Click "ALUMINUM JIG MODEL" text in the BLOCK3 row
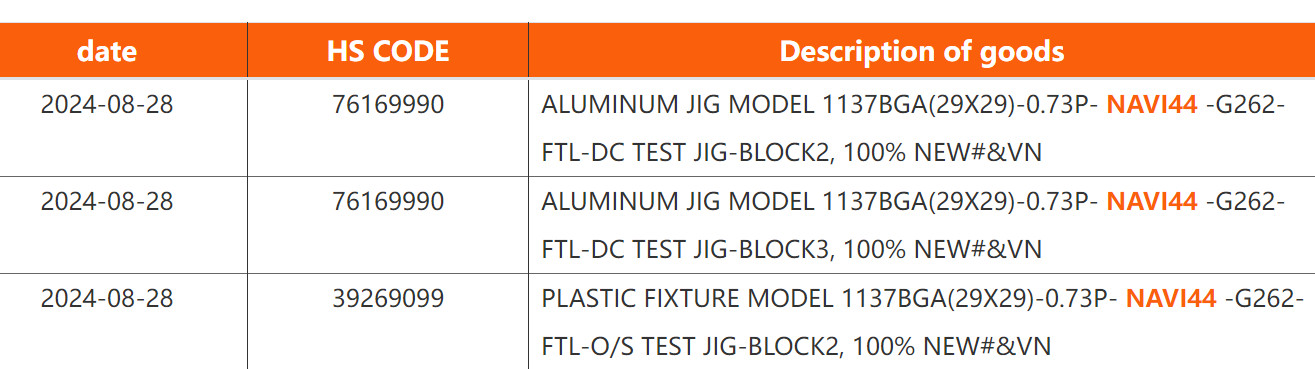The image size is (1315, 369). point(677,202)
